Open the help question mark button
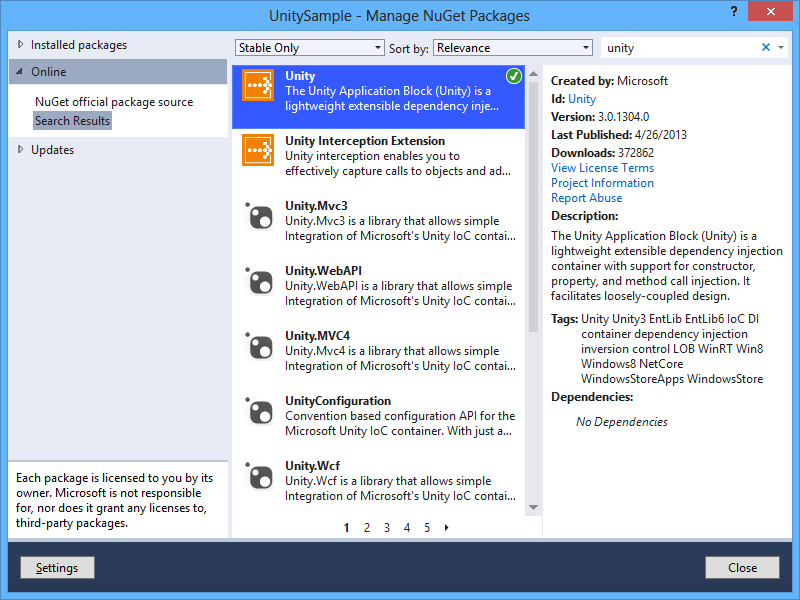 734,11
